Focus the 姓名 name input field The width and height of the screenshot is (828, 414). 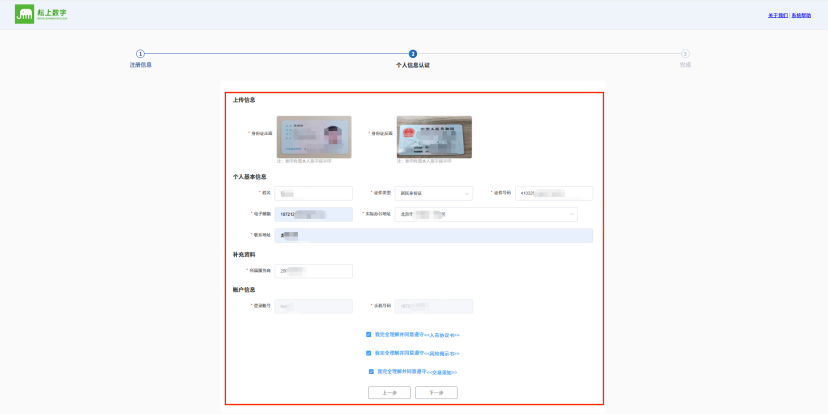click(x=314, y=193)
